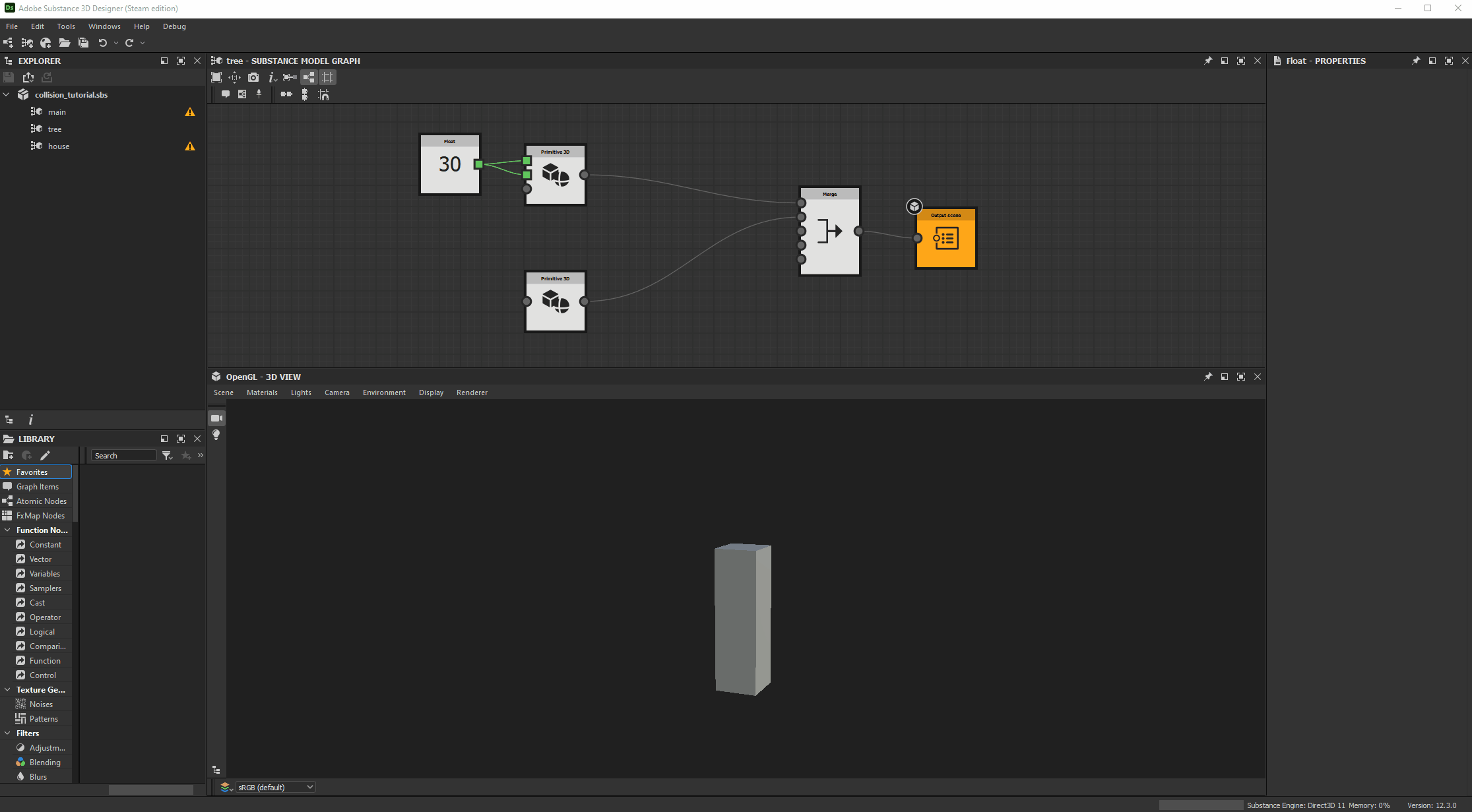Collapse the Function Nodes library category
Image resolution: width=1472 pixels, height=812 pixels.
7,530
